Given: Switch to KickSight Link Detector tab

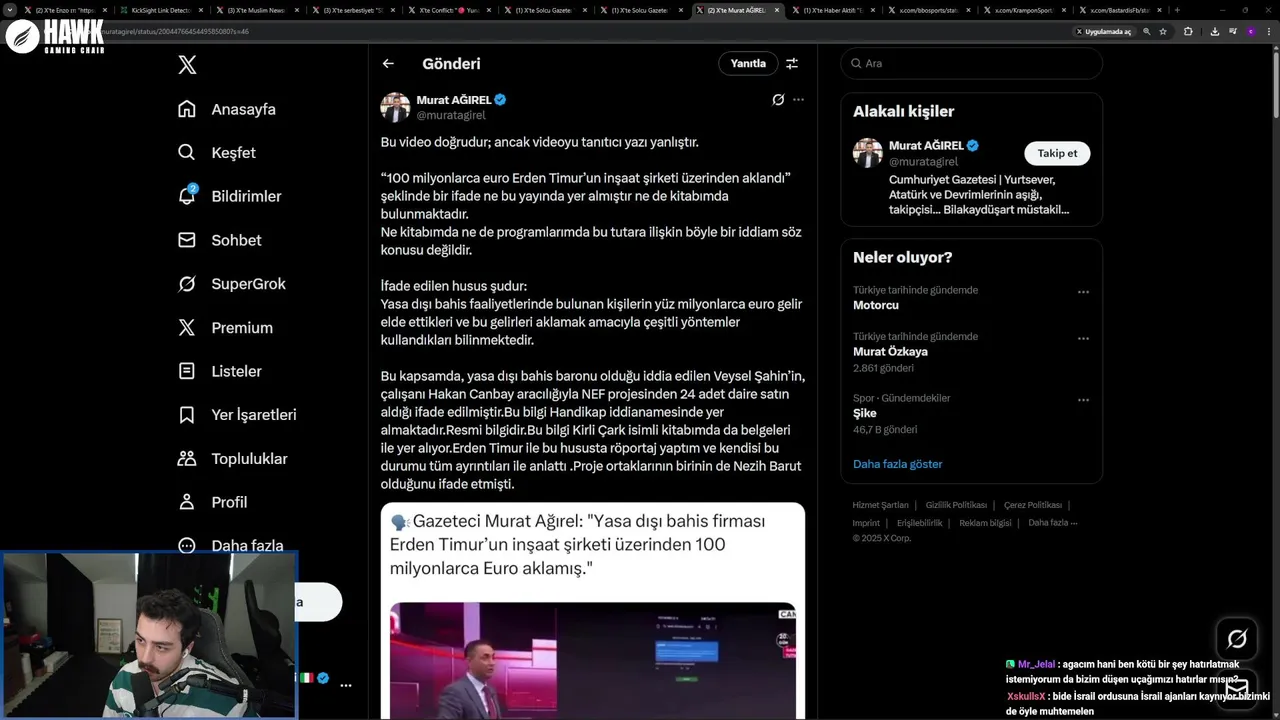Looking at the screenshot, I should tap(160, 10).
